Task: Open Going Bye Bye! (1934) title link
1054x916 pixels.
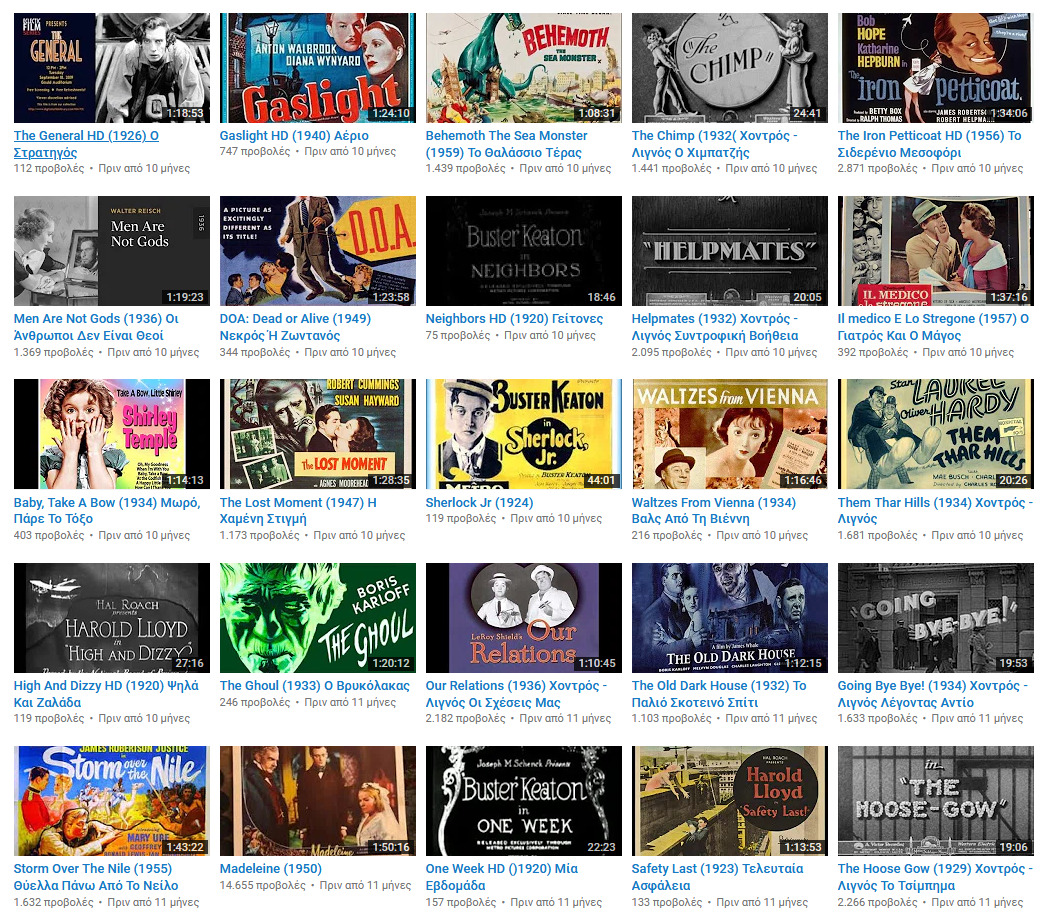Action: (x=932, y=694)
